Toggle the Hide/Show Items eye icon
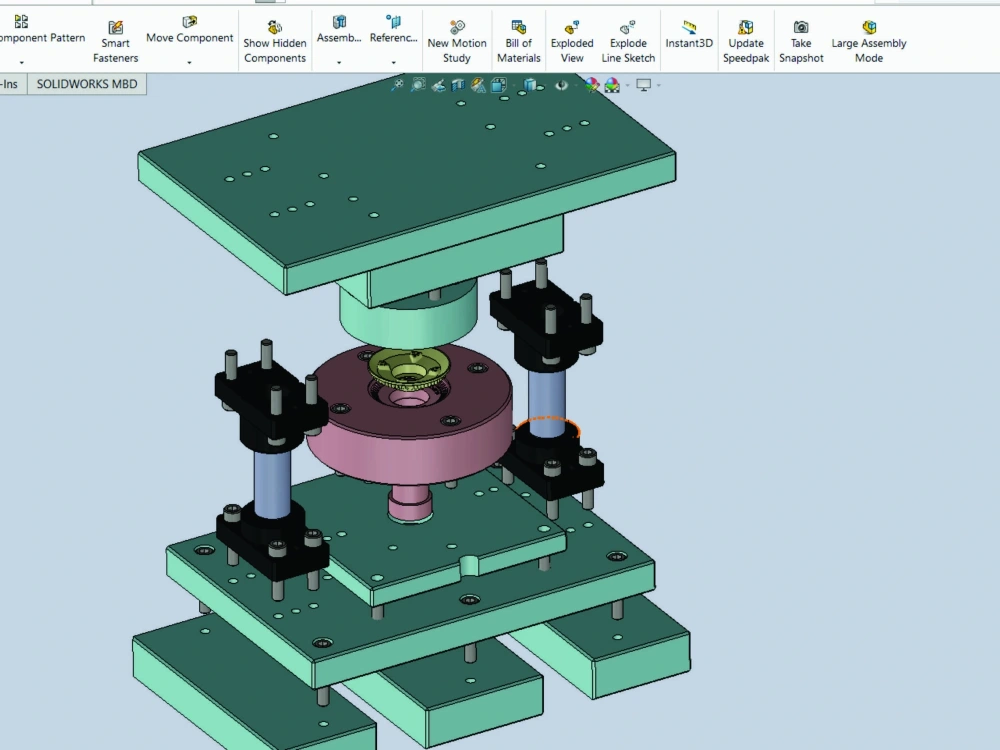1000x750 pixels. (x=561, y=85)
